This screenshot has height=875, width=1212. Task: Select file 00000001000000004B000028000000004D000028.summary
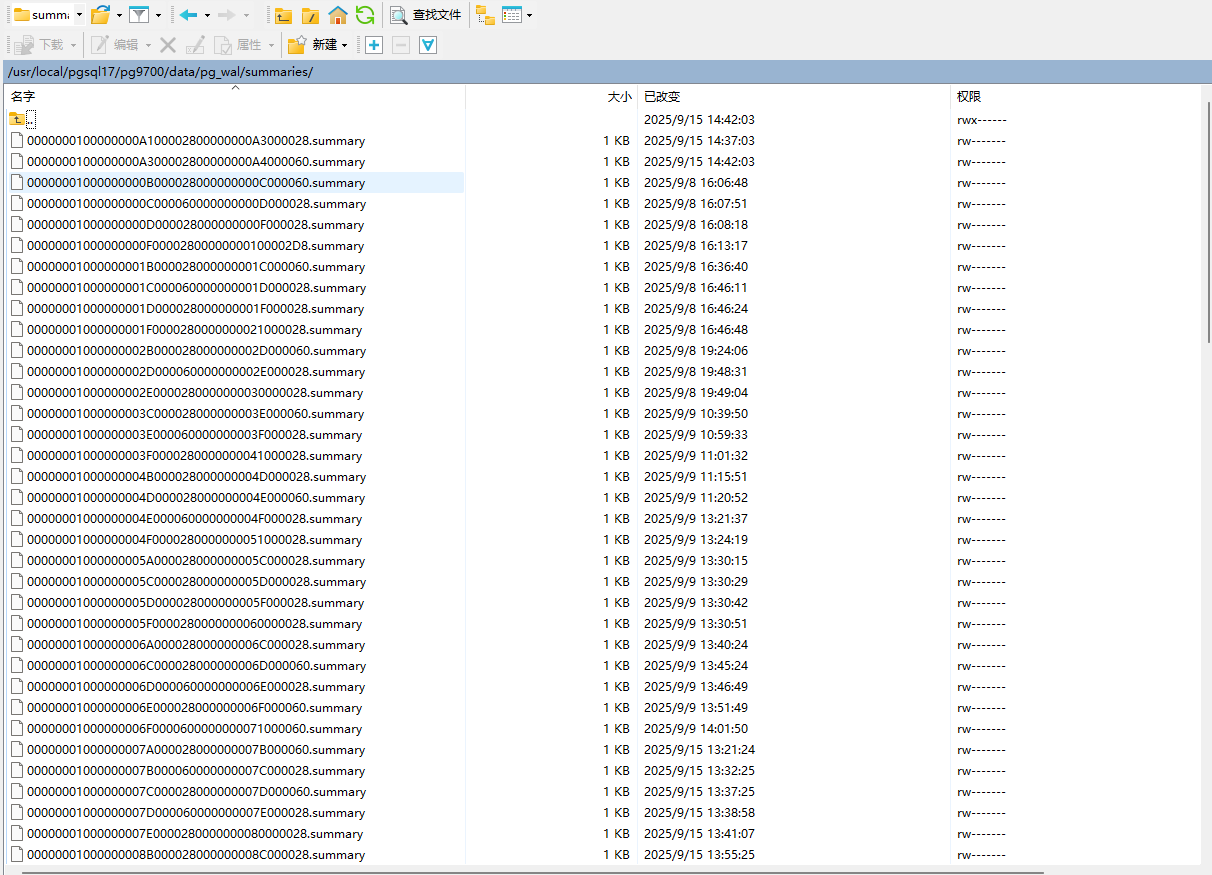[196, 477]
